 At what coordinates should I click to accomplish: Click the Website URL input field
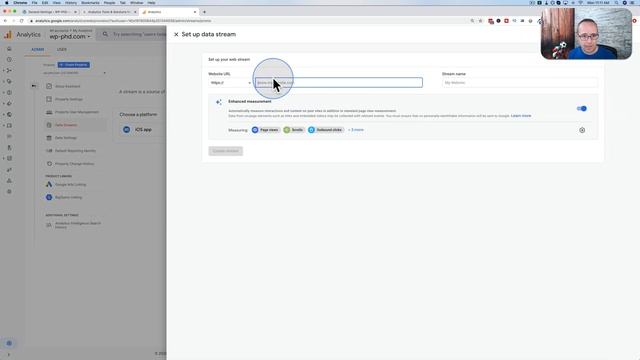339,82
